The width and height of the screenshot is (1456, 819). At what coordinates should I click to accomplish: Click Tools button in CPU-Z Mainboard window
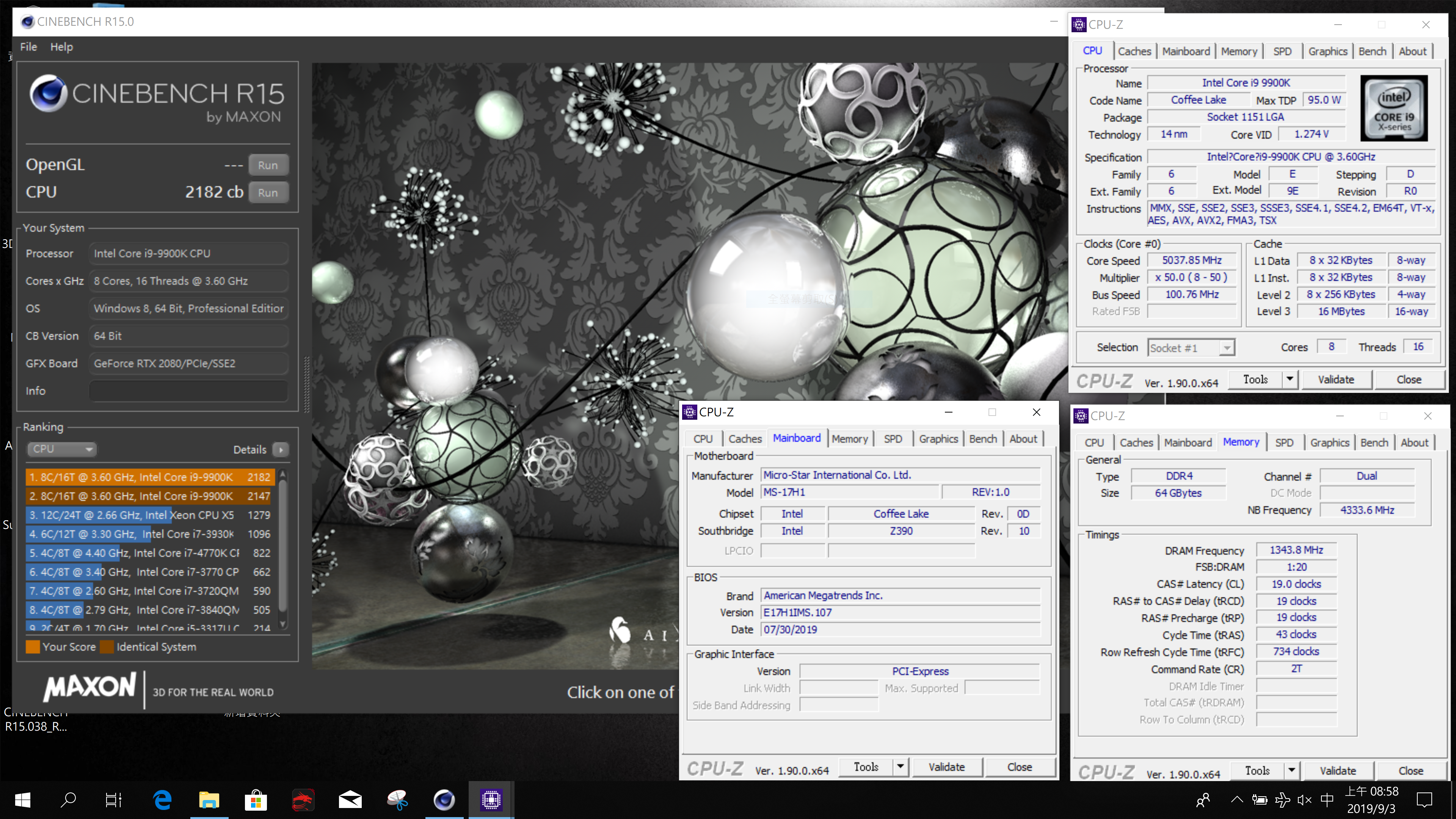(x=866, y=767)
